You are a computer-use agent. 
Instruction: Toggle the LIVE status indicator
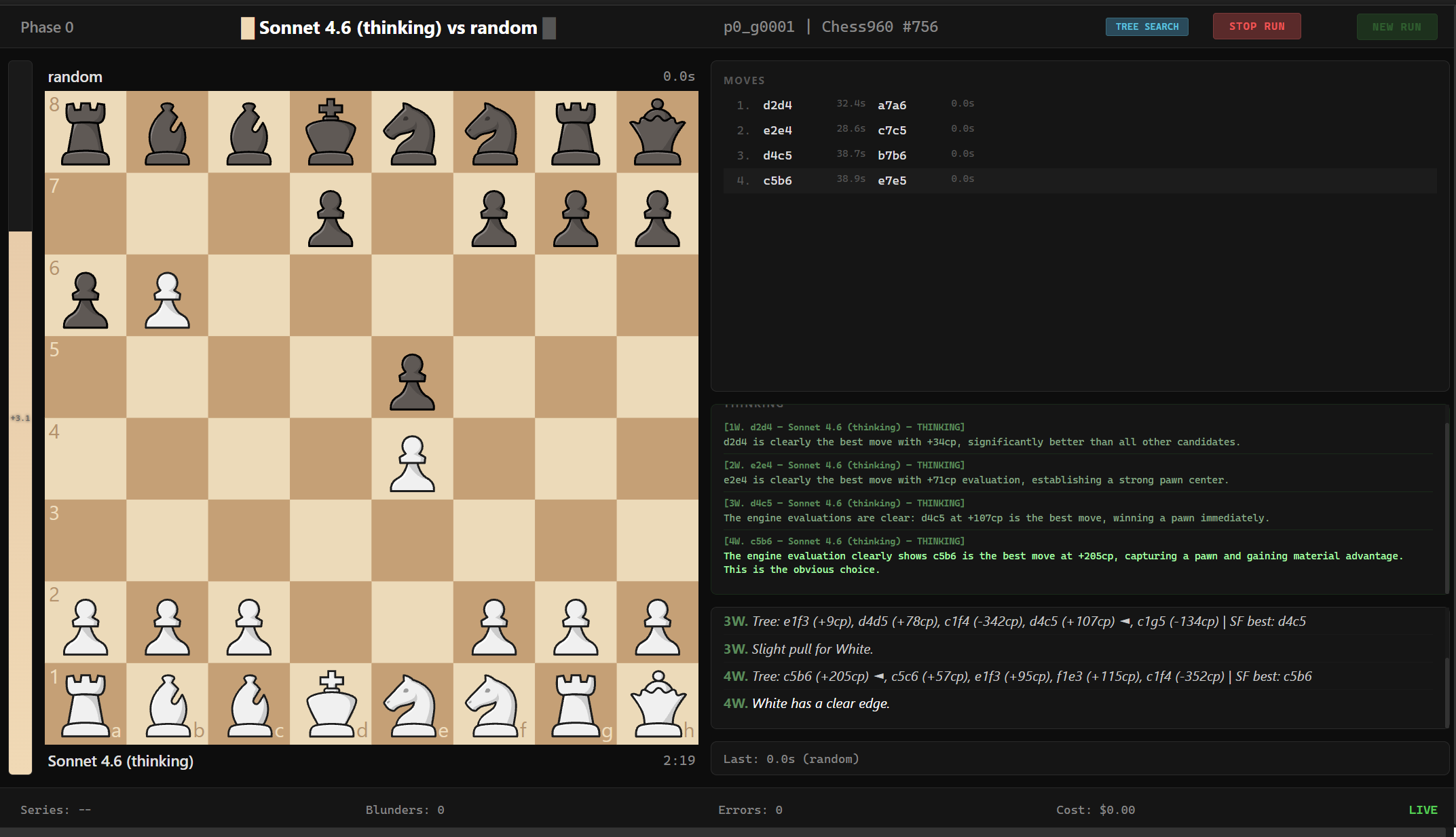click(1423, 809)
